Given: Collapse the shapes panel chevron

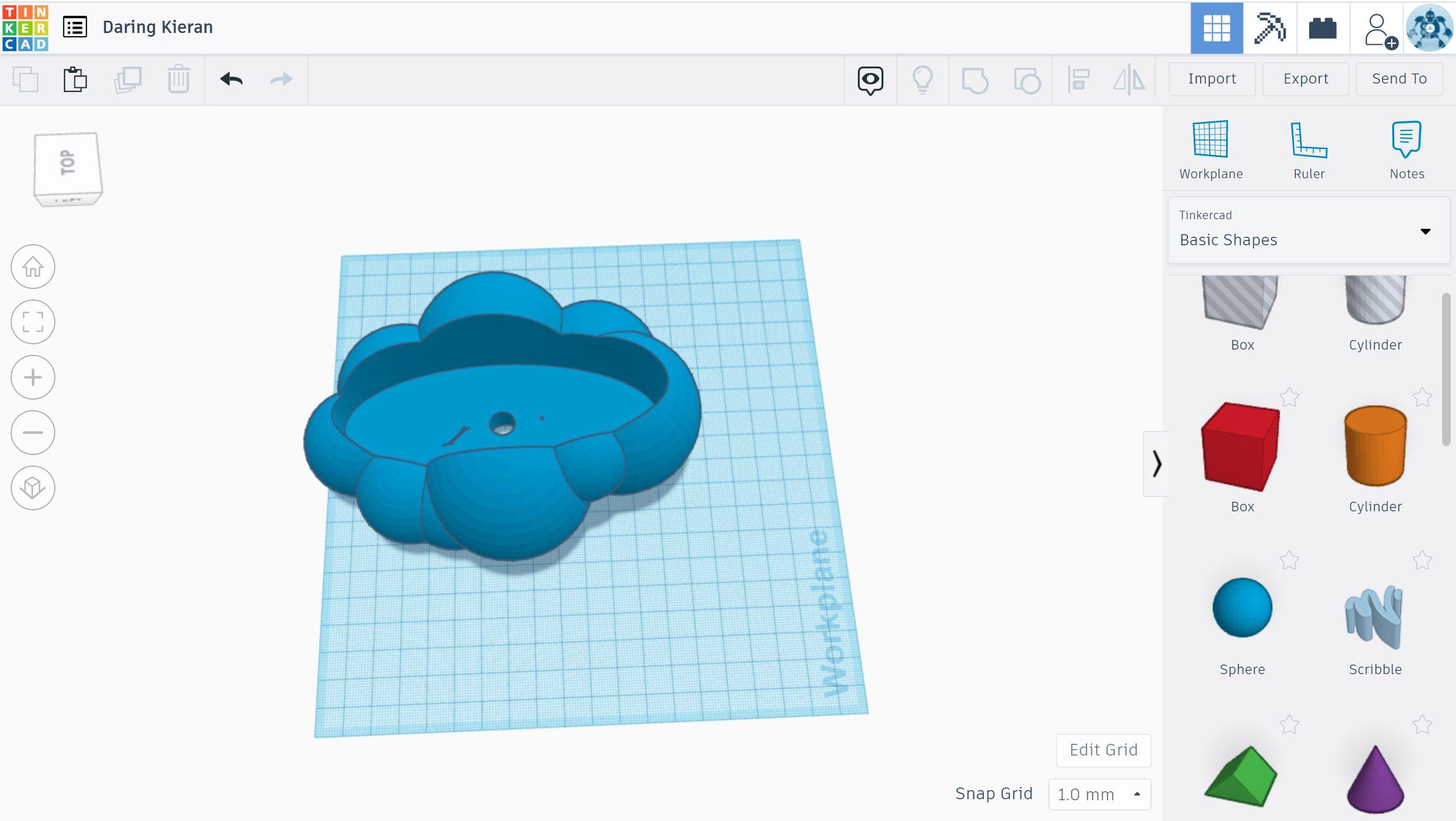Looking at the screenshot, I should click(x=1156, y=464).
